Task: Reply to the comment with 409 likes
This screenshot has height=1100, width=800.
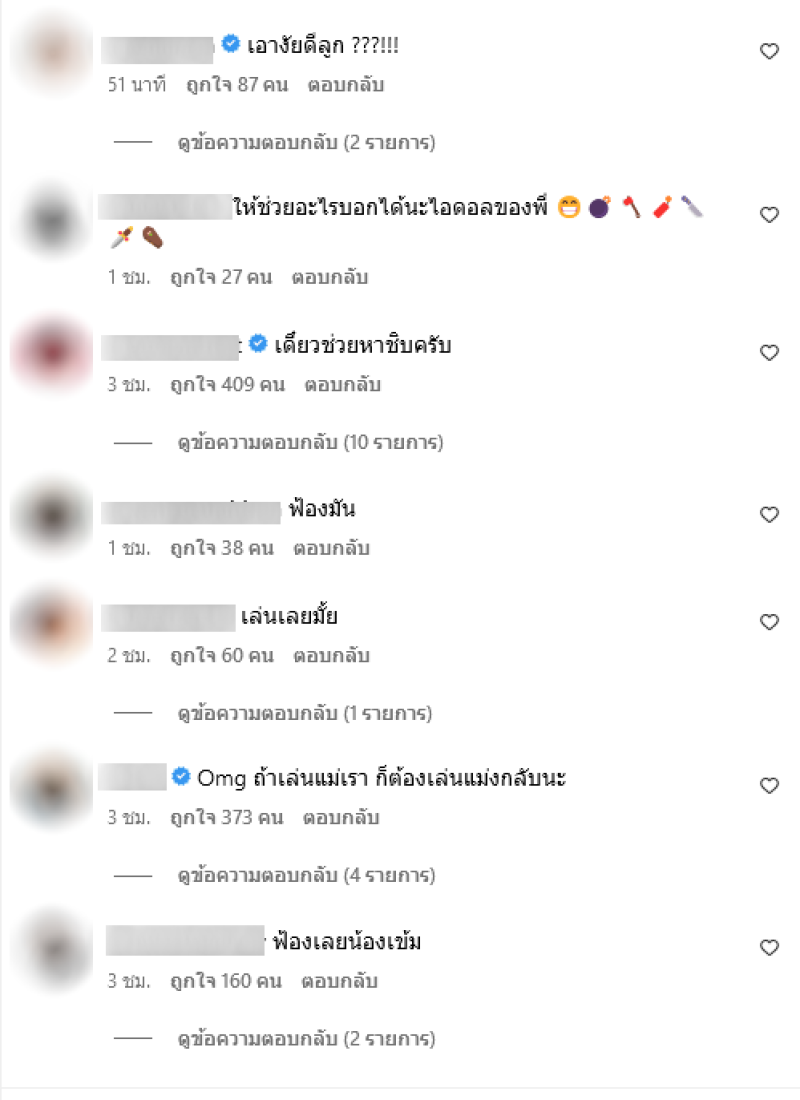Action: pos(342,384)
